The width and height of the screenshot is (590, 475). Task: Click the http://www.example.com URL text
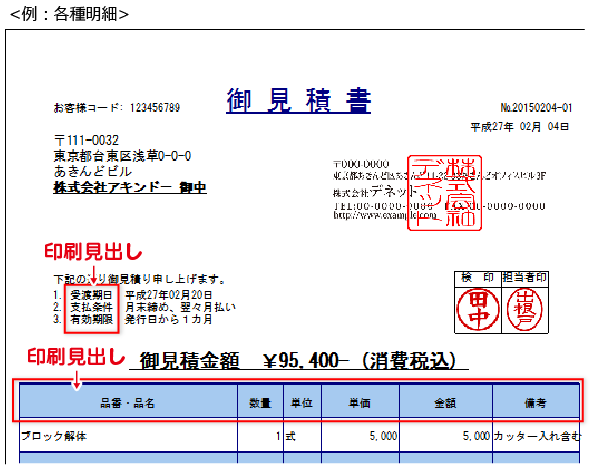[x=385, y=216]
